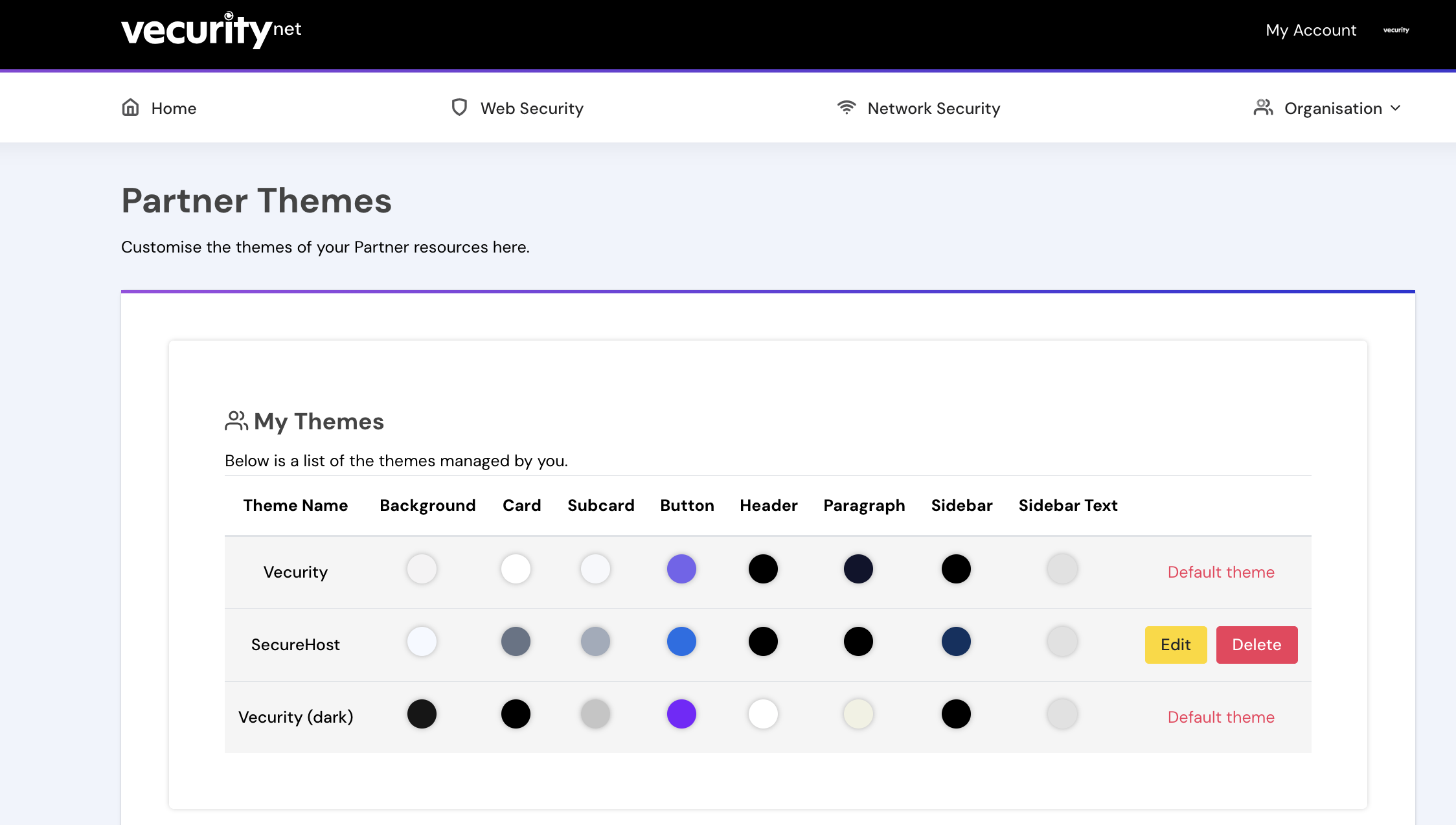Click the home icon beside Home
Image resolution: width=1456 pixels, height=825 pixels.
(130, 107)
